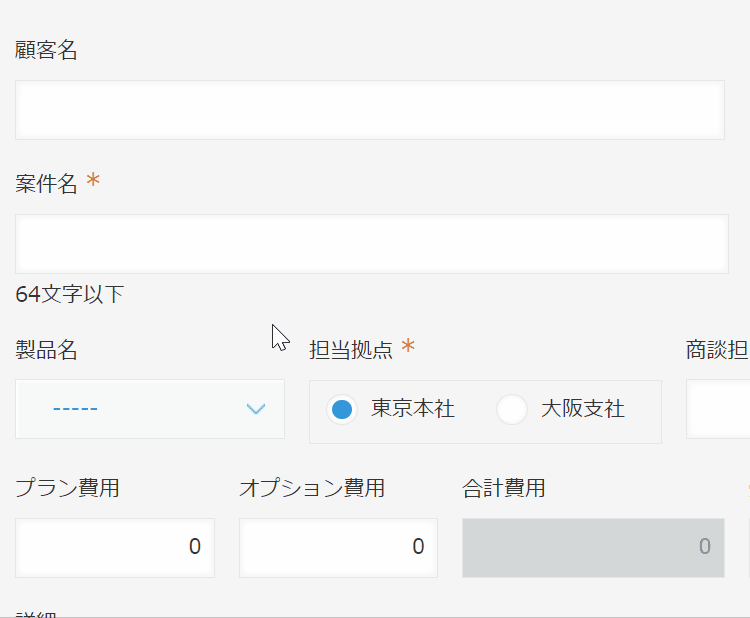Click the 顧客名 text input field
The width and height of the screenshot is (750, 618).
pos(369,110)
